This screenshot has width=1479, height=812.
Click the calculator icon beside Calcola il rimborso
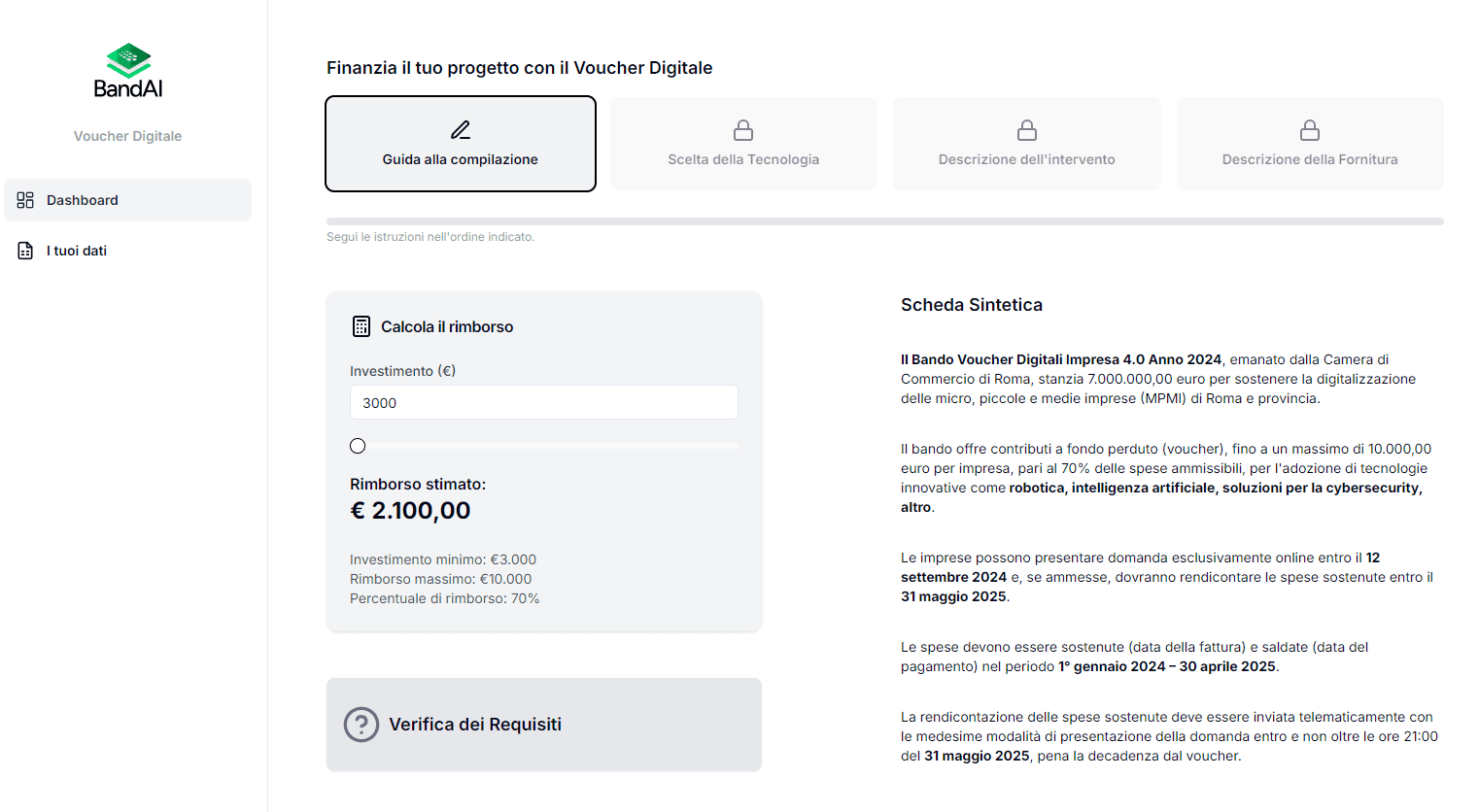tap(361, 326)
